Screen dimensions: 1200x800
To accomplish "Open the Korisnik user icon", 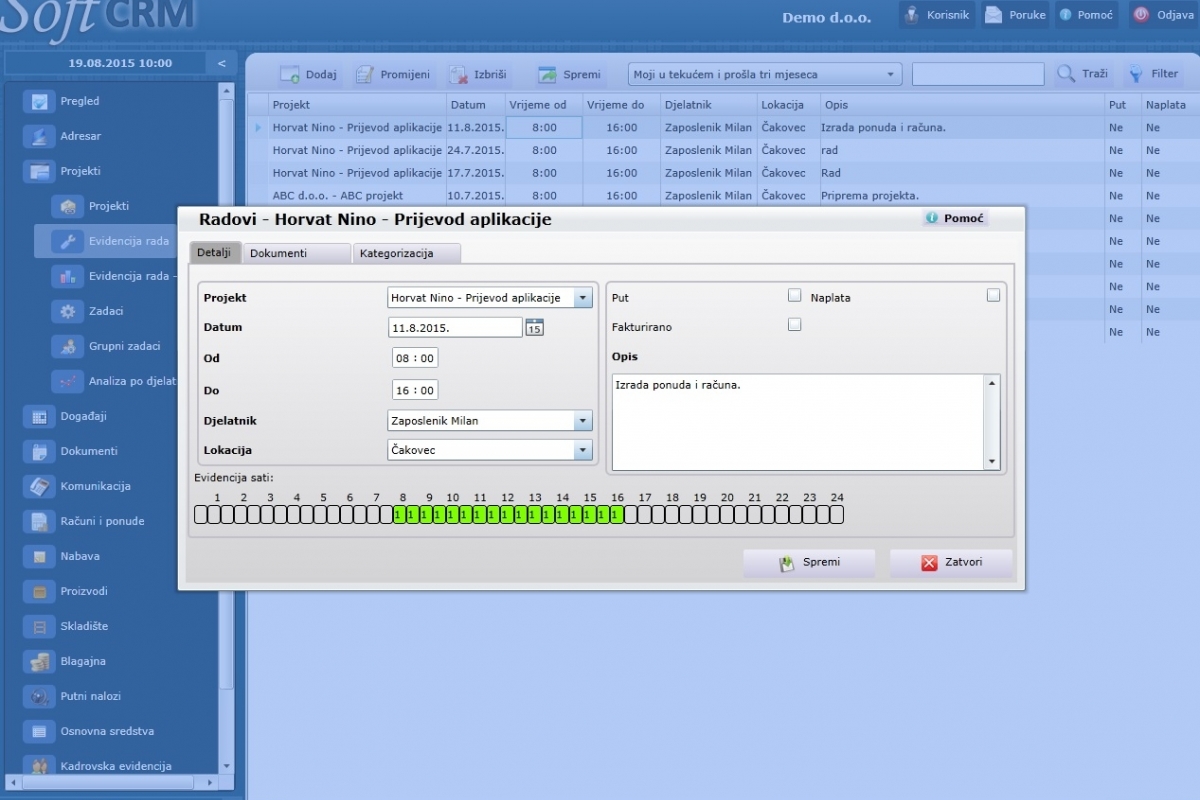I will [911, 14].
